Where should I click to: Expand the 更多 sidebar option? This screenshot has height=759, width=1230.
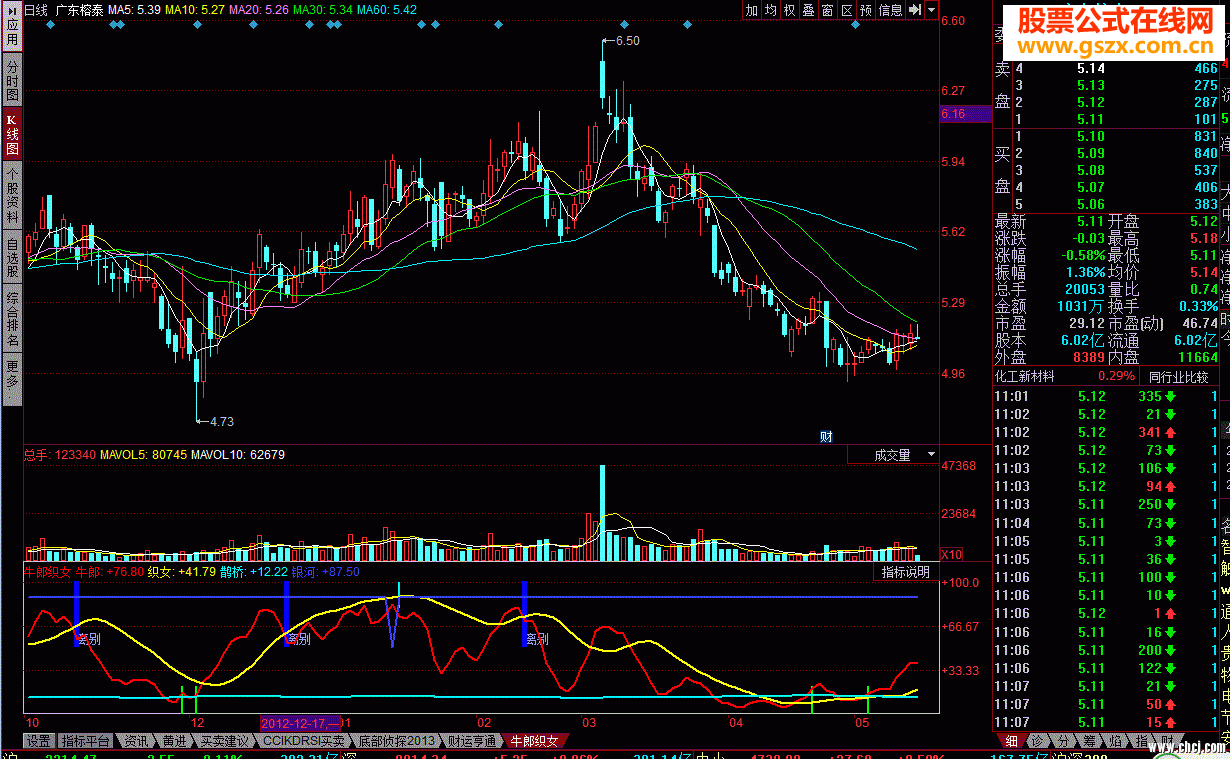(x=11, y=380)
